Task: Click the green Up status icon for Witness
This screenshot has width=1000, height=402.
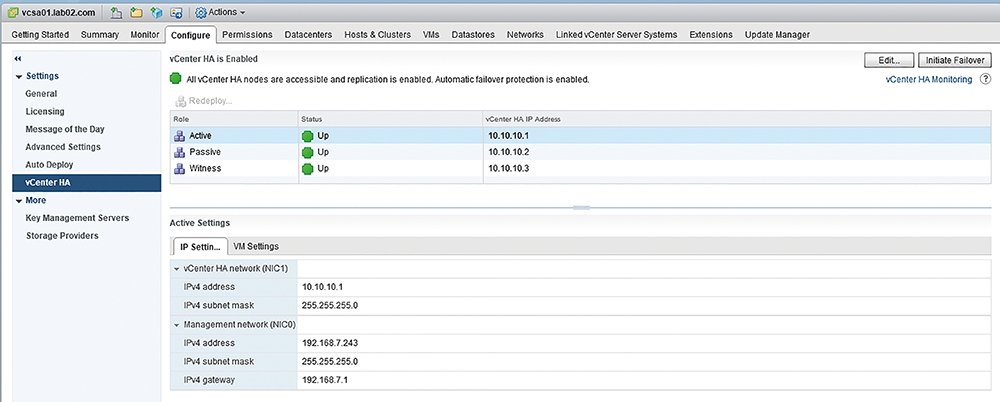Action: (x=308, y=168)
